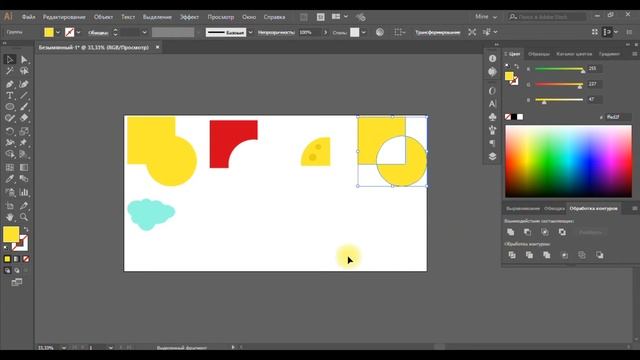Select the Lasso tool

(24, 71)
